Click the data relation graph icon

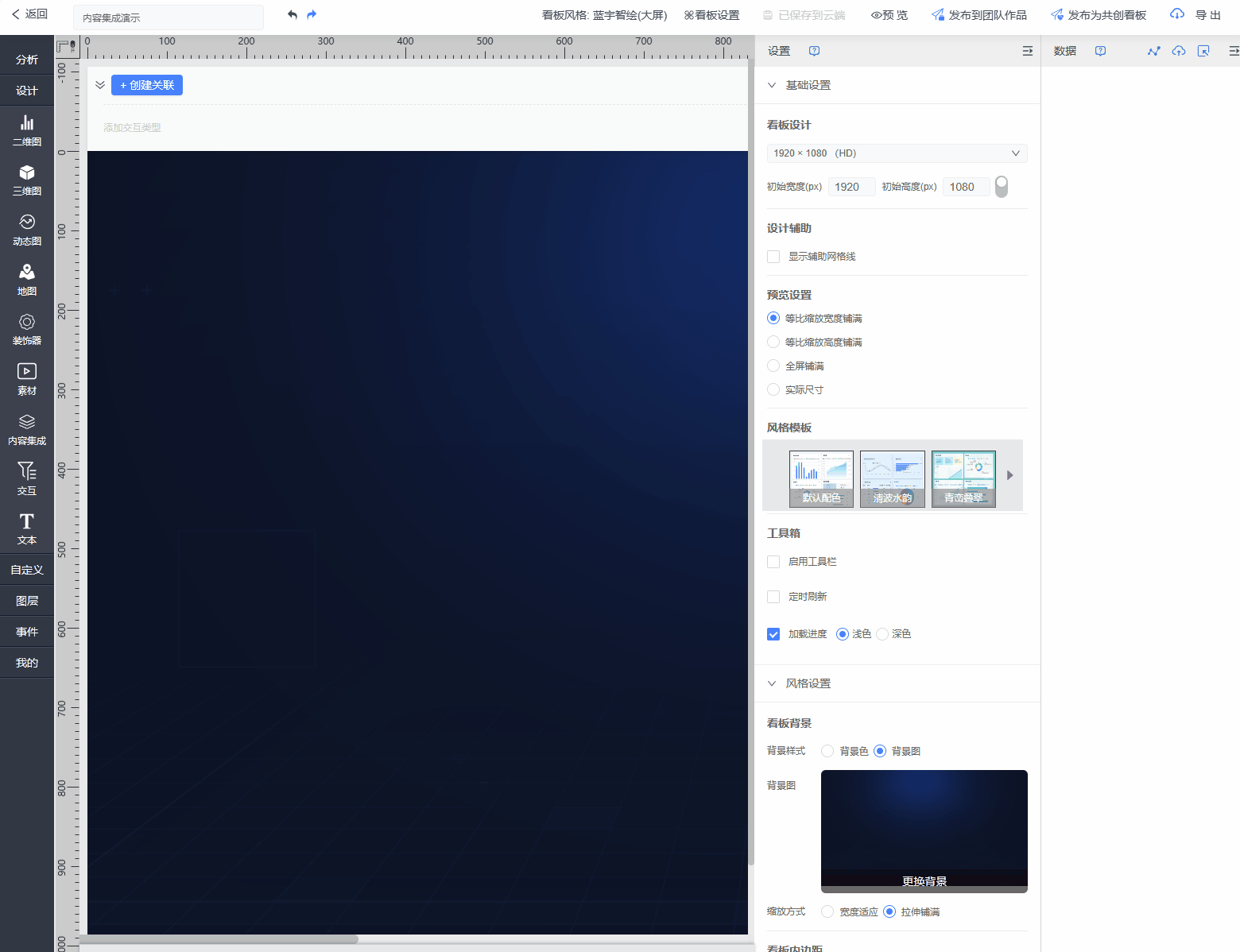1153,51
